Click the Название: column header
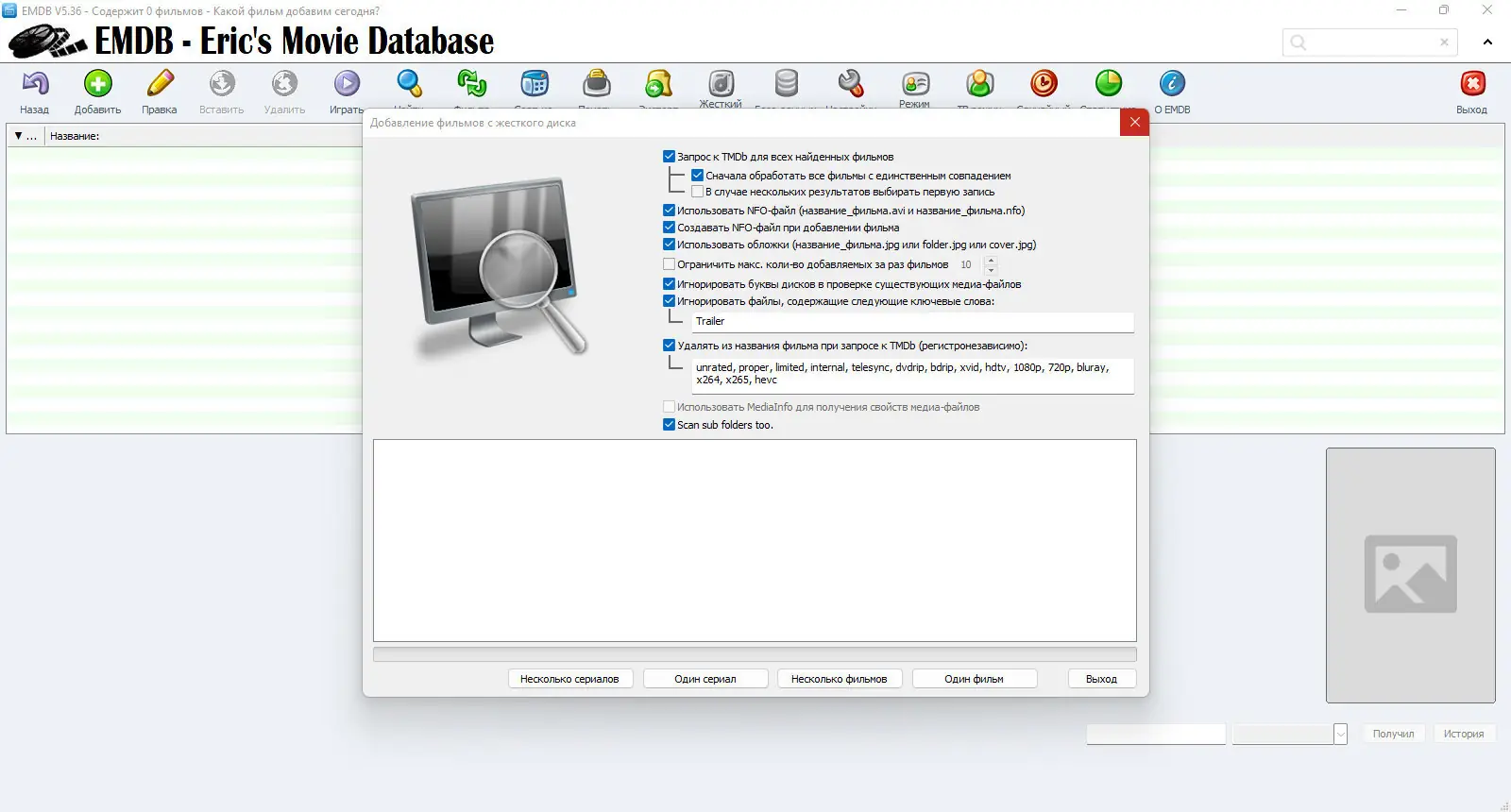 point(75,136)
